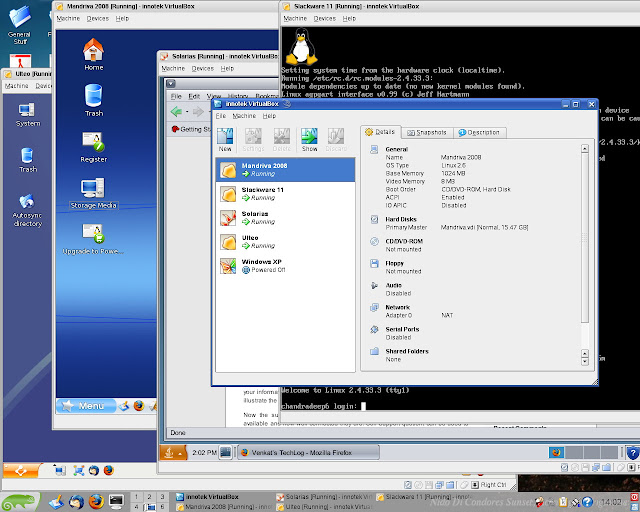Image resolution: width=640 pixels, height=512 pixels.
Task: Select the Slackware 11 VM entry
Action: (x=285, y=194)
